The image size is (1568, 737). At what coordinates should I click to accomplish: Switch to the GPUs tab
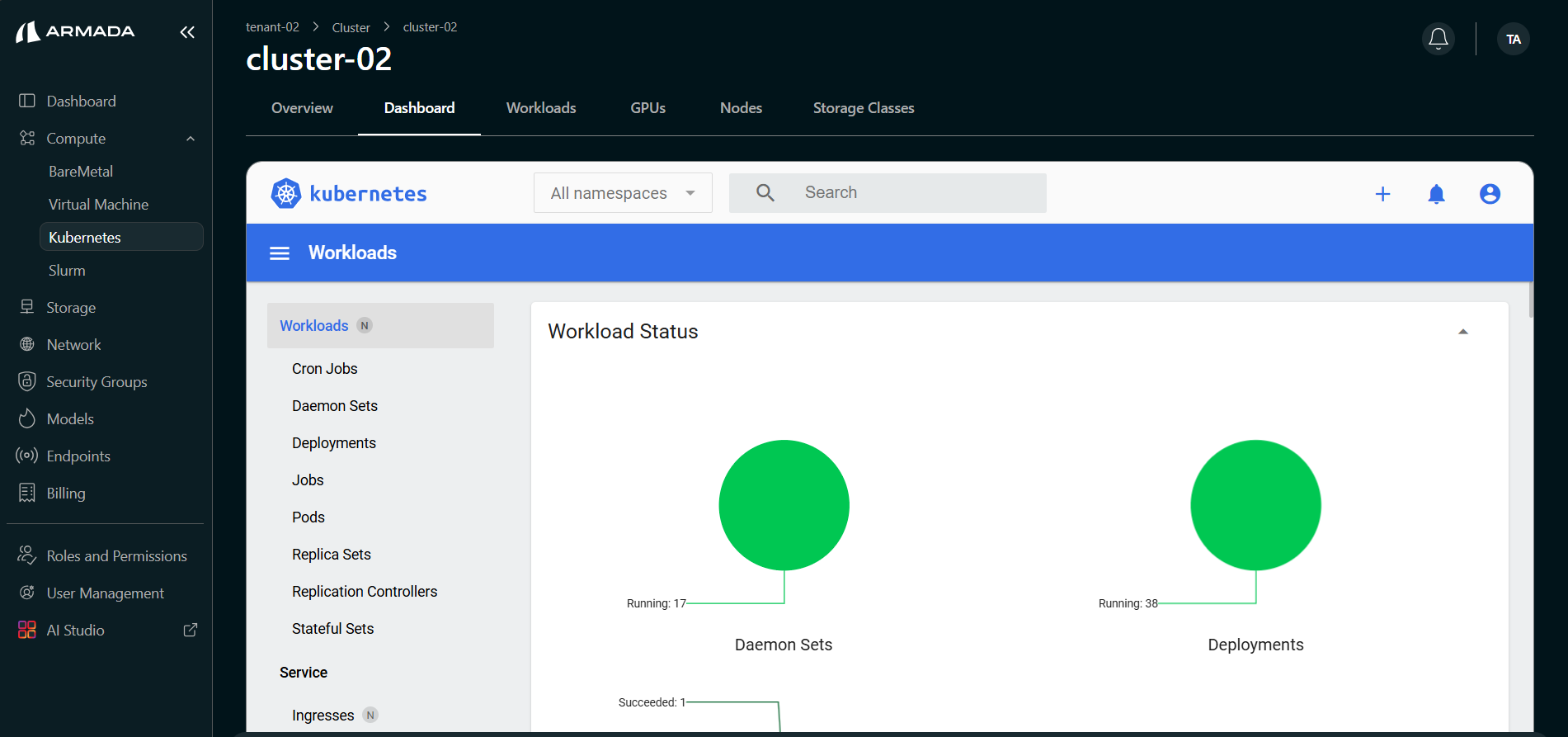click(x=647, y=108)
